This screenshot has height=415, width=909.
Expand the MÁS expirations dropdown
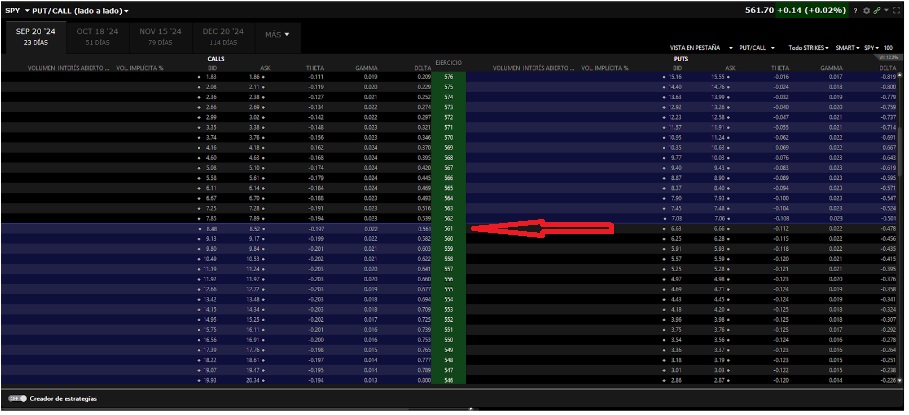pos(278,35)
